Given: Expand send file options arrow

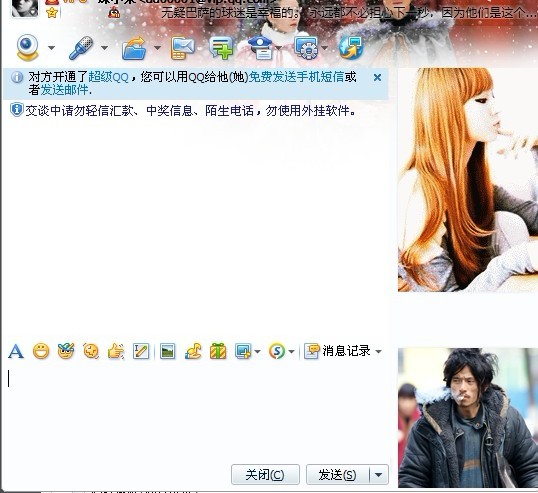Looking at the screenshot, I should click(x=157, y=48).
